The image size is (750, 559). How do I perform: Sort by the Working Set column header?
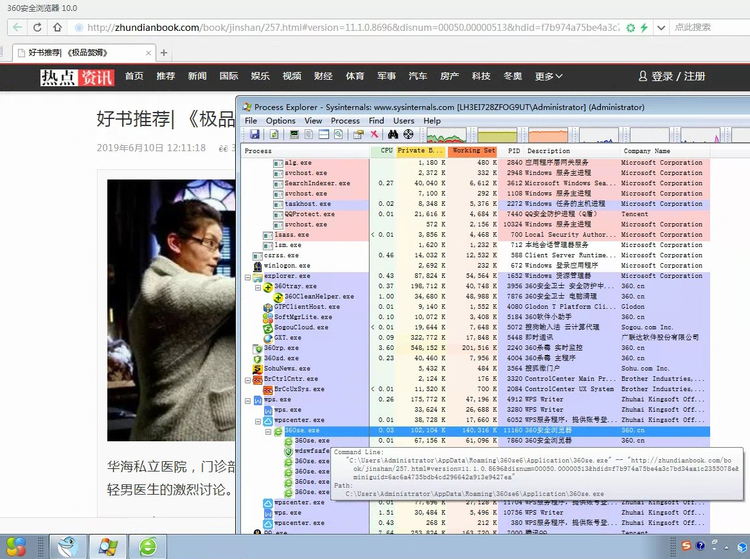[x=473, y=151]
